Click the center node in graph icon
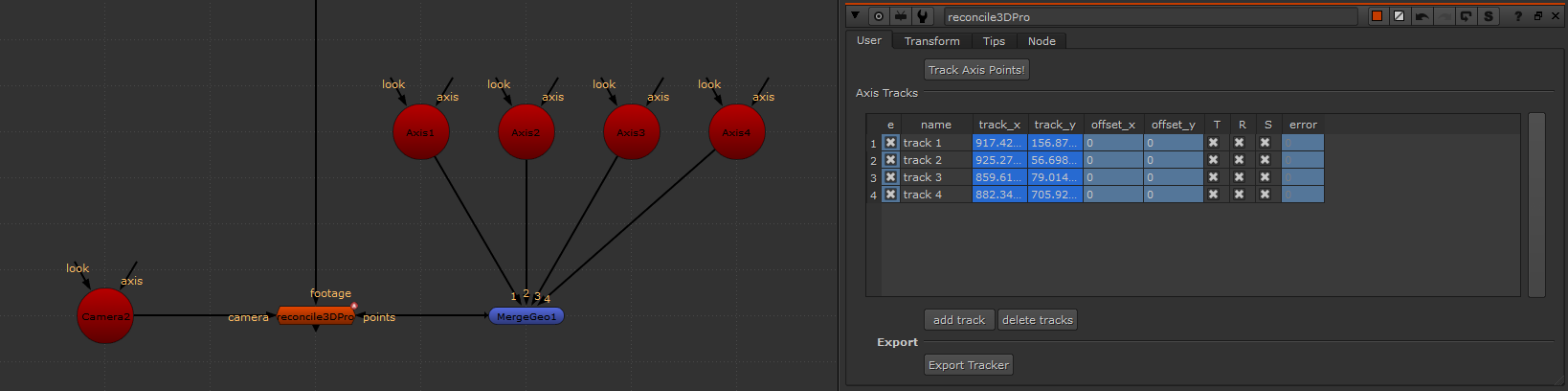Screen dimensions: 1568x391 [x=879, y=16]
